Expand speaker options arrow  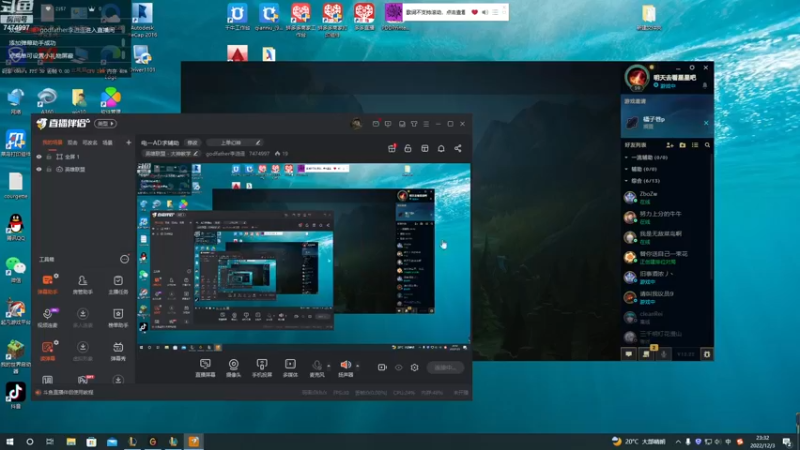click(357, 366)
